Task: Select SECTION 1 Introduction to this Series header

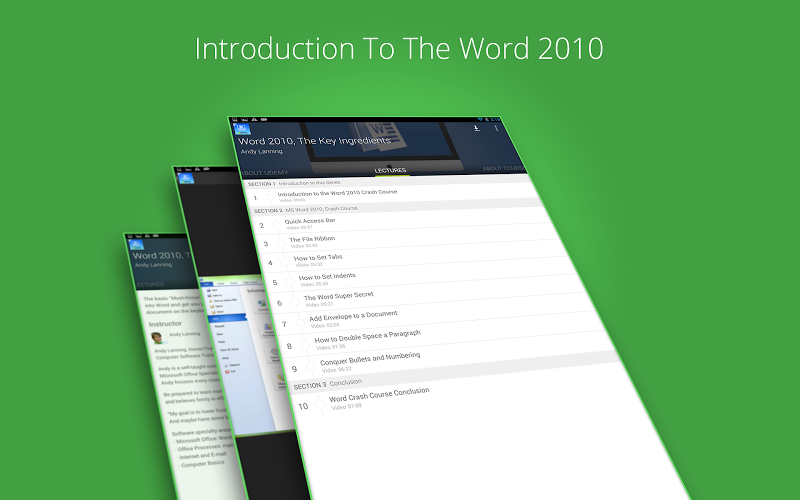Action: click(x=294, y=183)
